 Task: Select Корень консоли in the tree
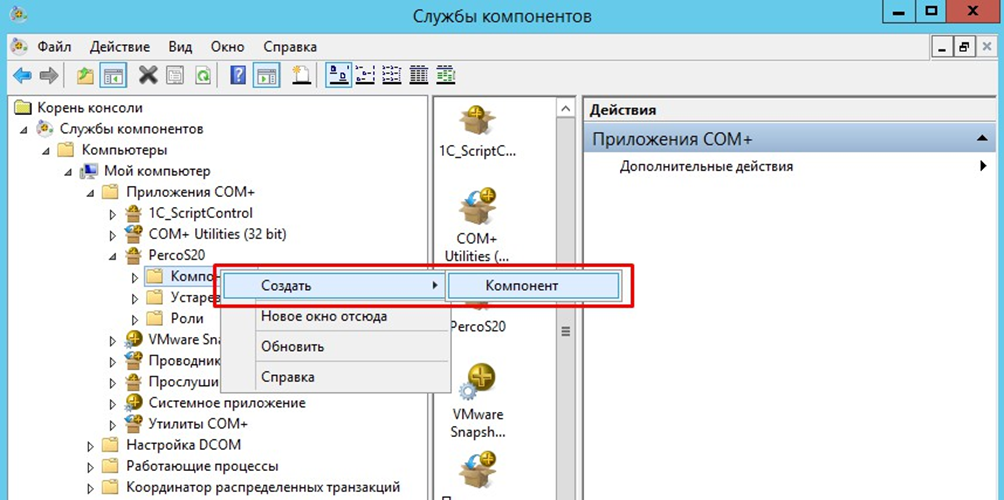click(x=90, y=108)
